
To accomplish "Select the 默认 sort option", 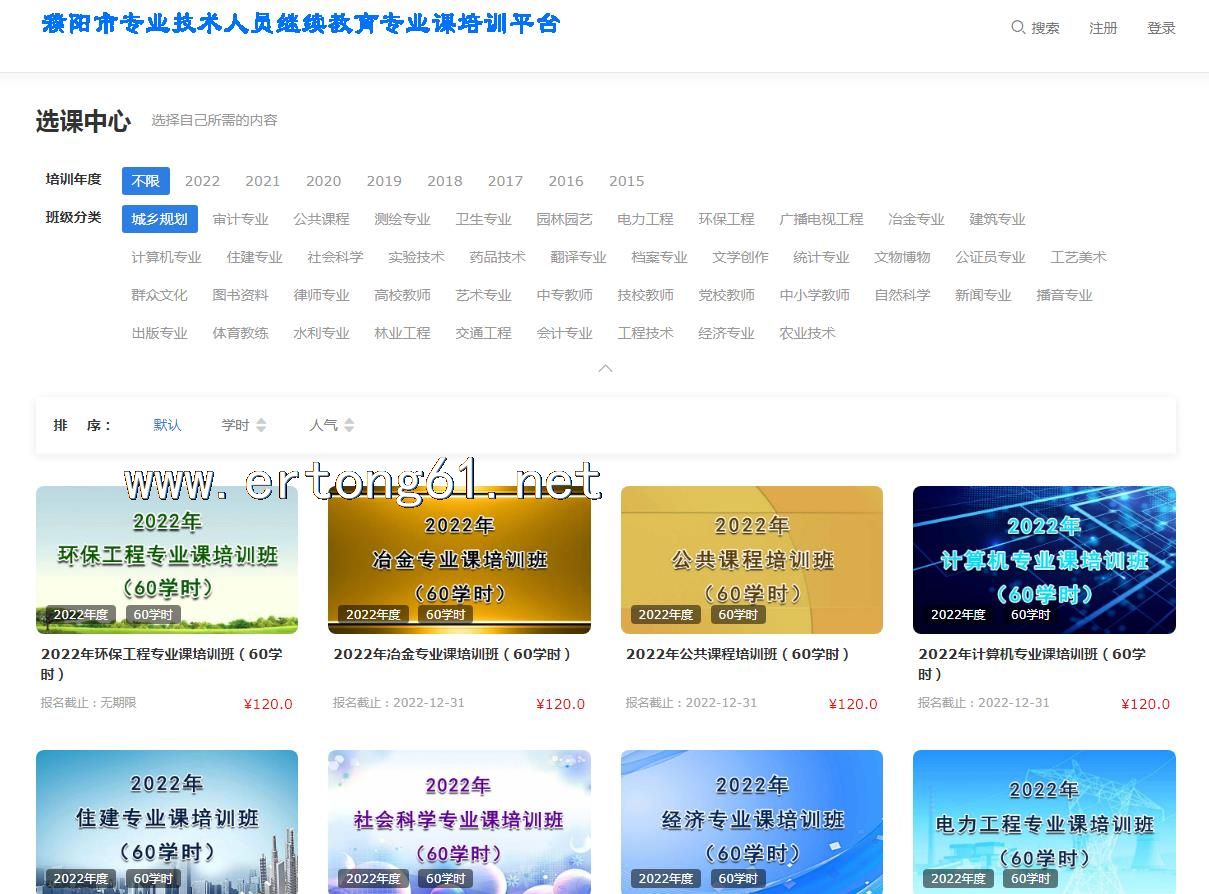I will click(167, 425).
